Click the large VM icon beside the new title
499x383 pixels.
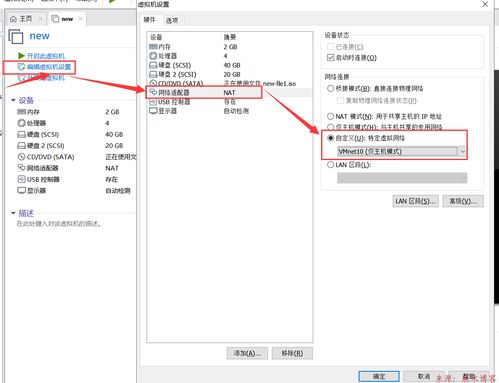(16, 37)
